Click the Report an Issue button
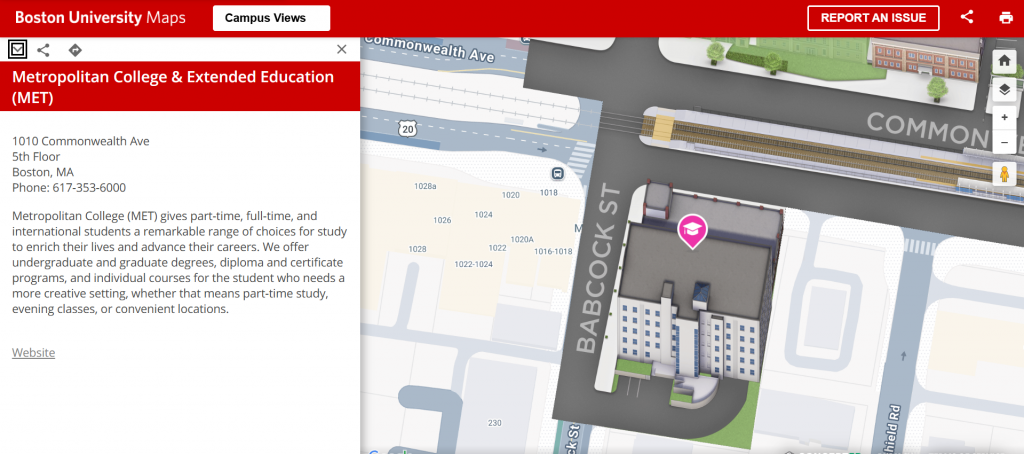 pos(873,18)
